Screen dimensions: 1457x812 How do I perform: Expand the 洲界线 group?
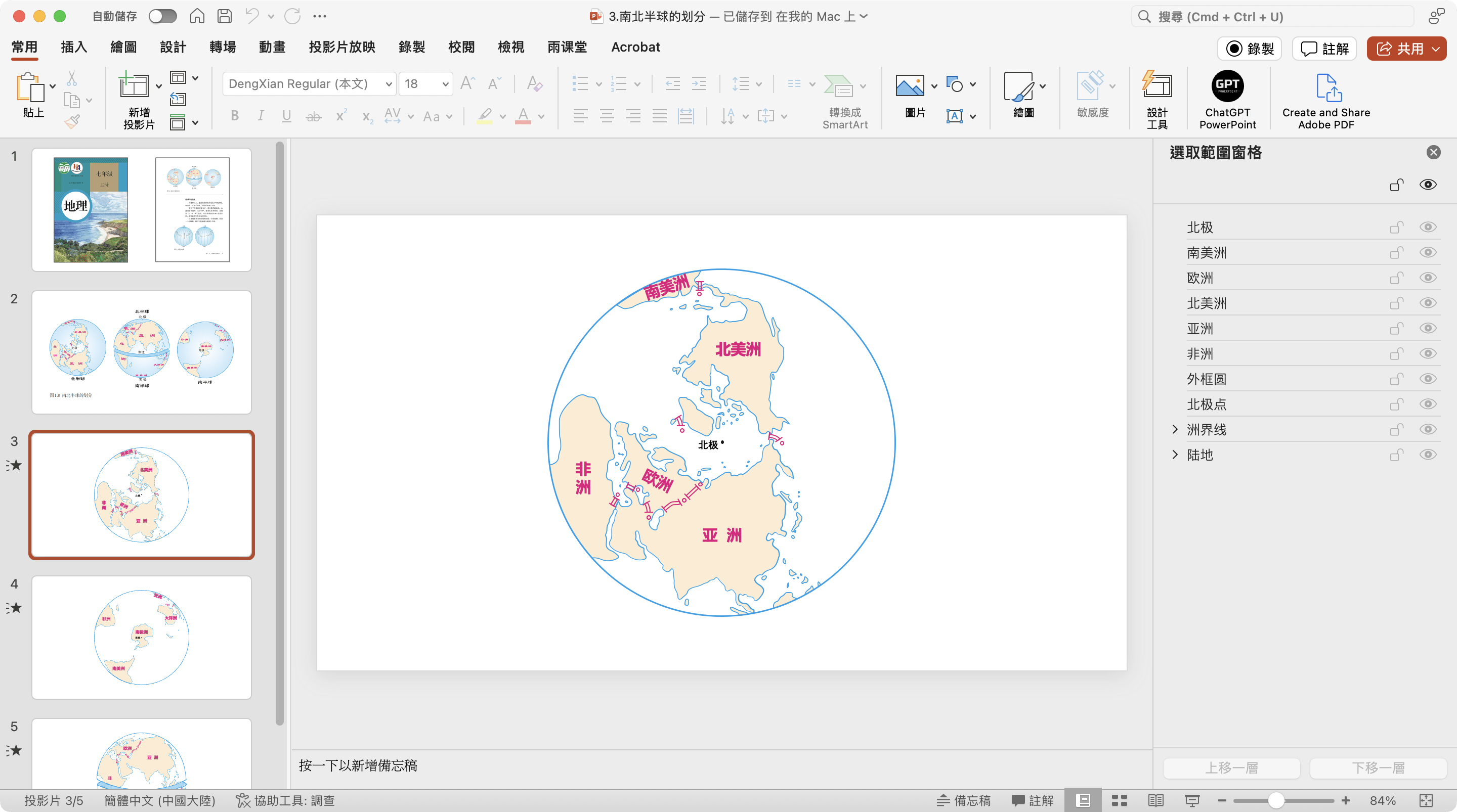point(1175,429)
